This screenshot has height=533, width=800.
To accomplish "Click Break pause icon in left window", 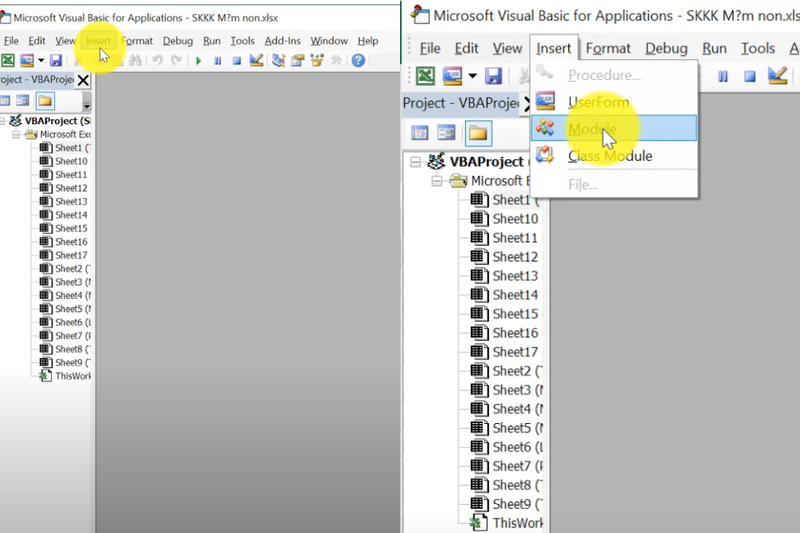I will tap(218, 61).
